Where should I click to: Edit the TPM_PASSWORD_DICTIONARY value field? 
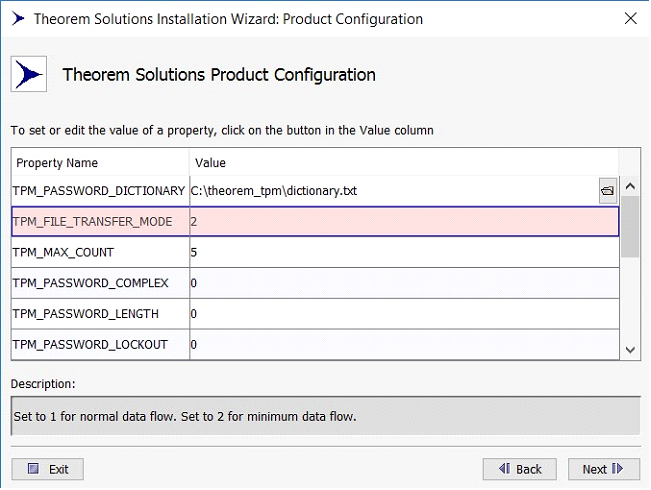point(392,190)
